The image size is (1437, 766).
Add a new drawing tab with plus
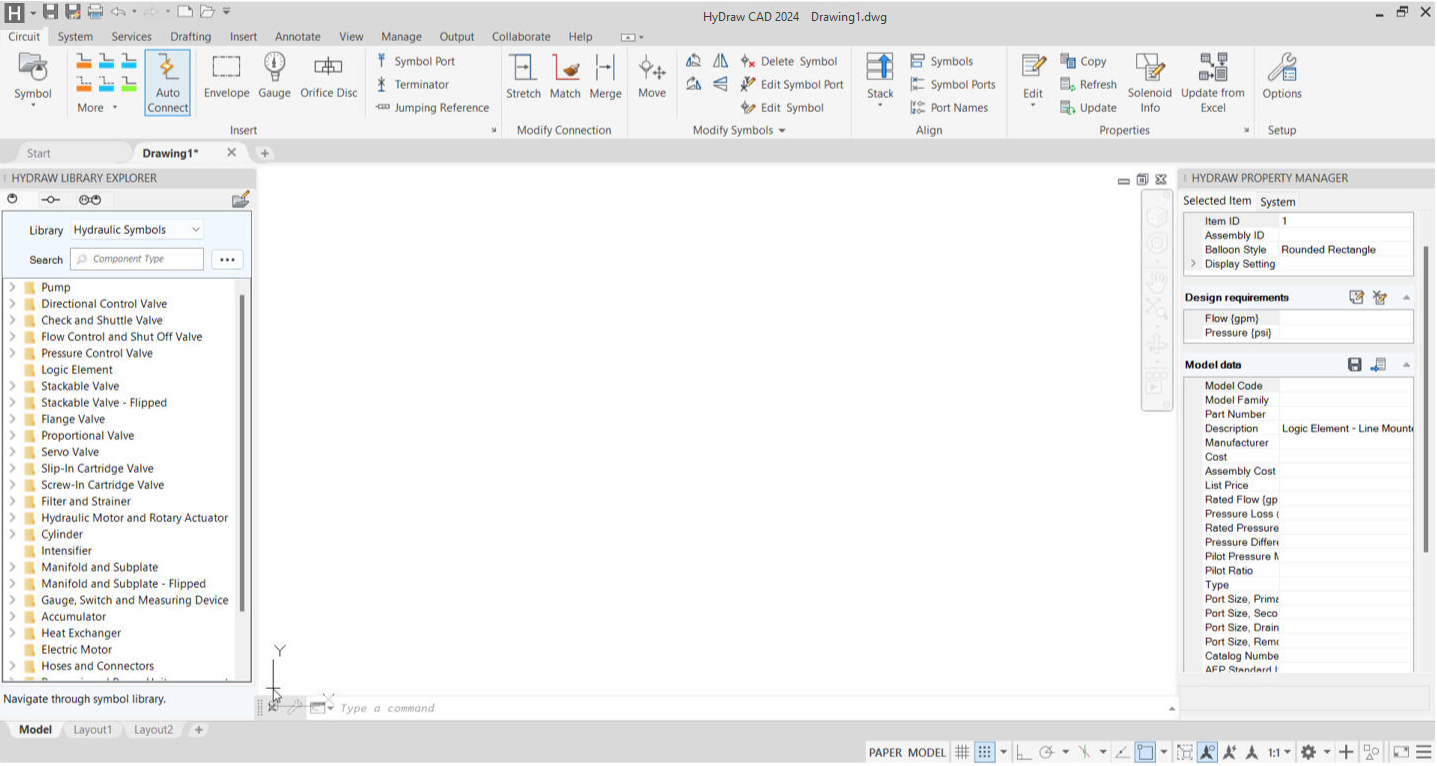tap(265, 154)
